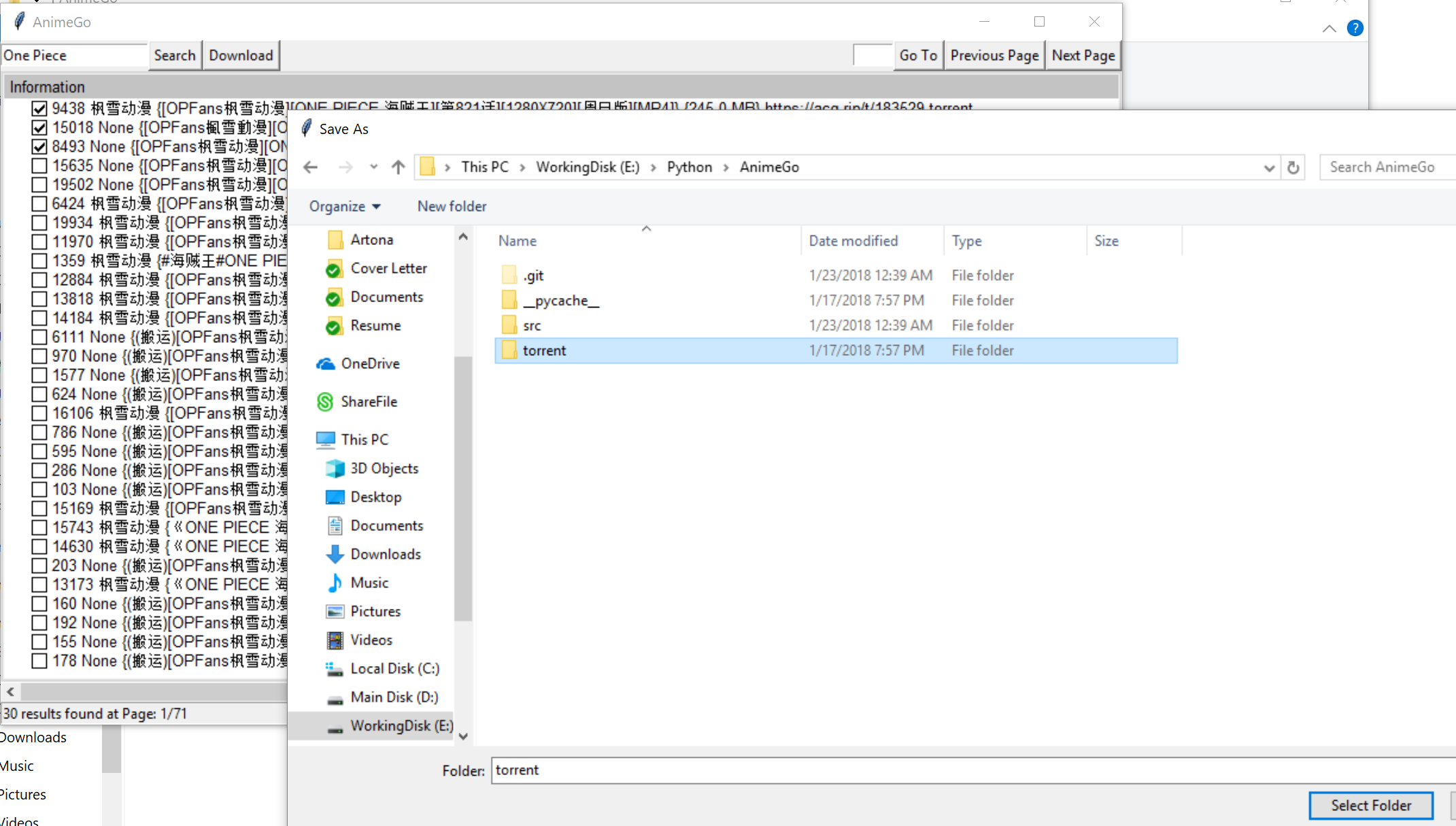The height and width of the screenshot is (826, 1456).
Task: Click the navigation pane vertical scrollbar
Action: [463, 487]
